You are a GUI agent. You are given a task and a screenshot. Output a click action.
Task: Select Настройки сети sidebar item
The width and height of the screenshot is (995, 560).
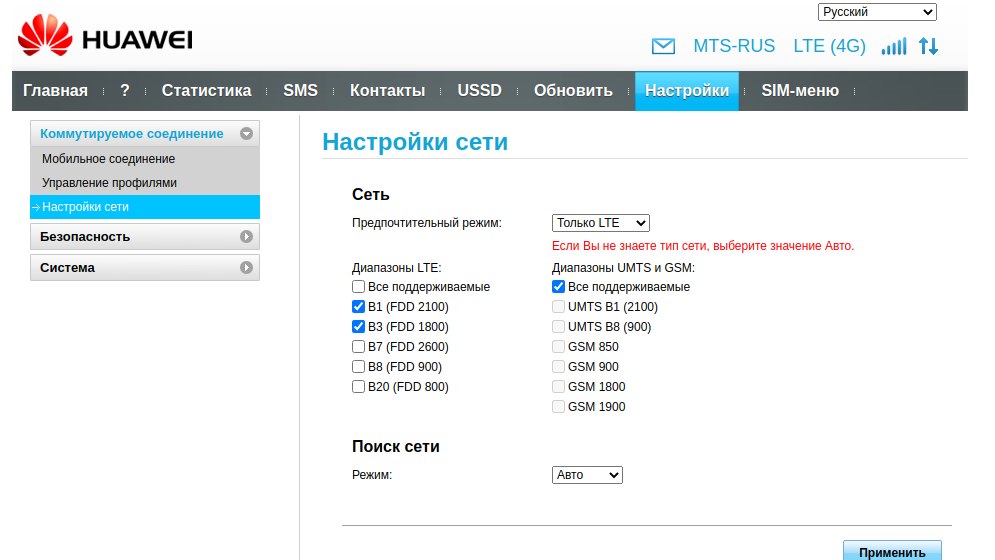145,207
